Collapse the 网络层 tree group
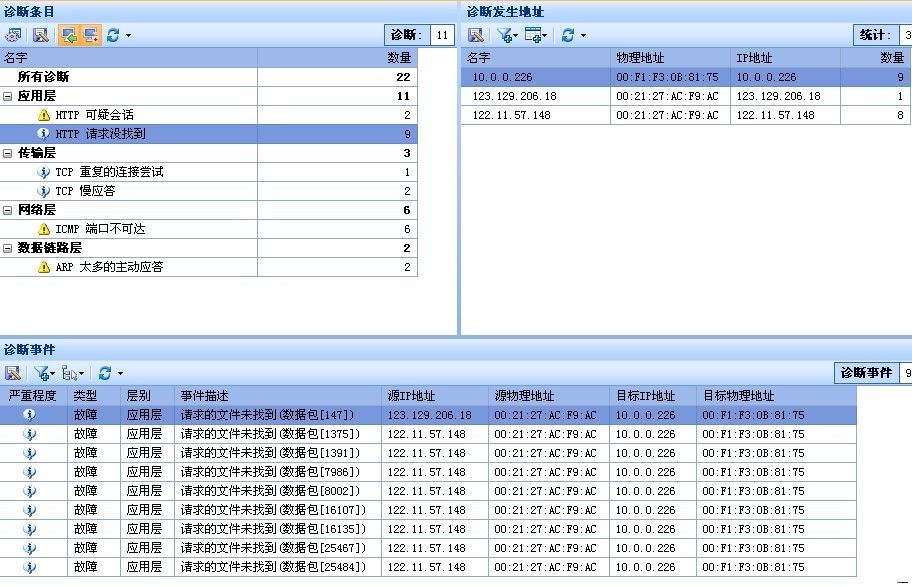 click(8, 210)
